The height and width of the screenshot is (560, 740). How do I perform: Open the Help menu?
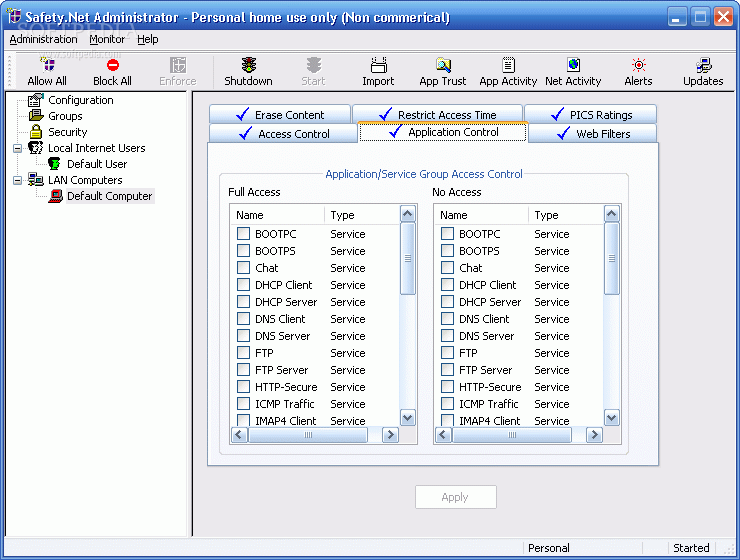click(148, 39)
